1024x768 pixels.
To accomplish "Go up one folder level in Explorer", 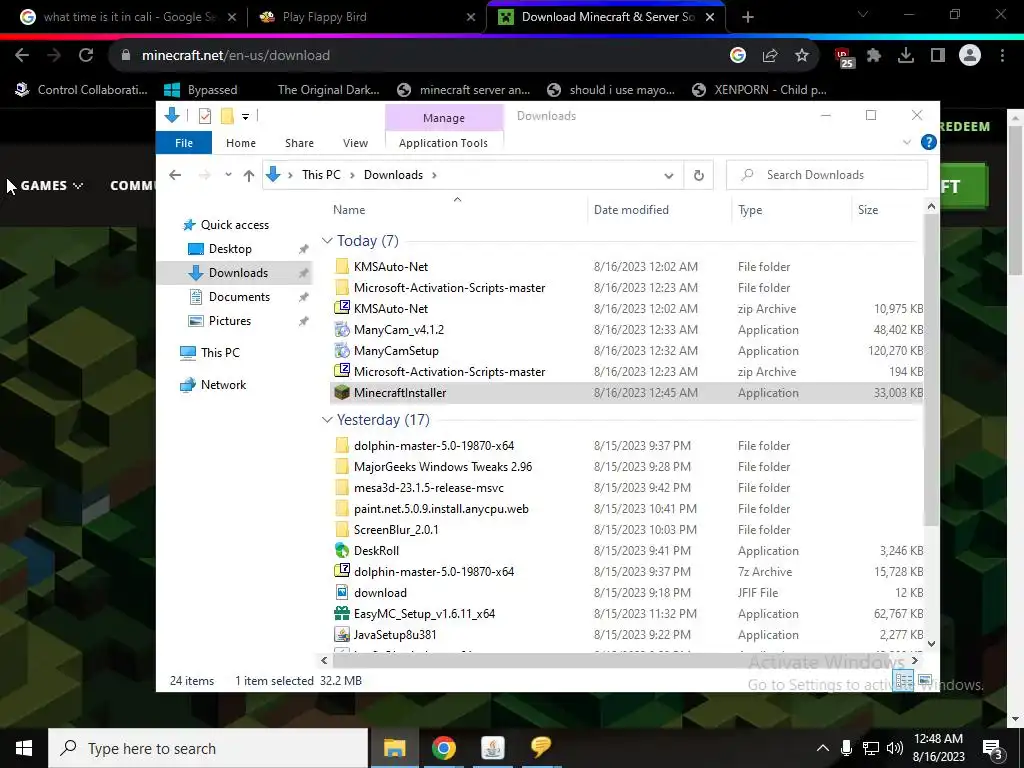I will pos(248,175).
